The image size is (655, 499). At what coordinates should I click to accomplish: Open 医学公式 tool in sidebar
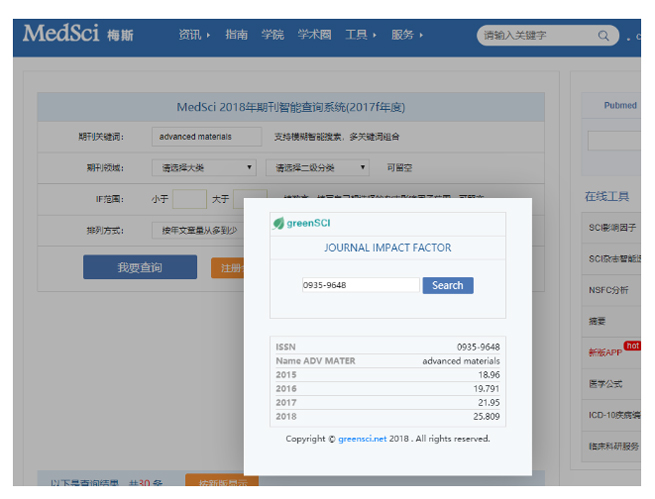pyautogui.click(x=605, y=384)
